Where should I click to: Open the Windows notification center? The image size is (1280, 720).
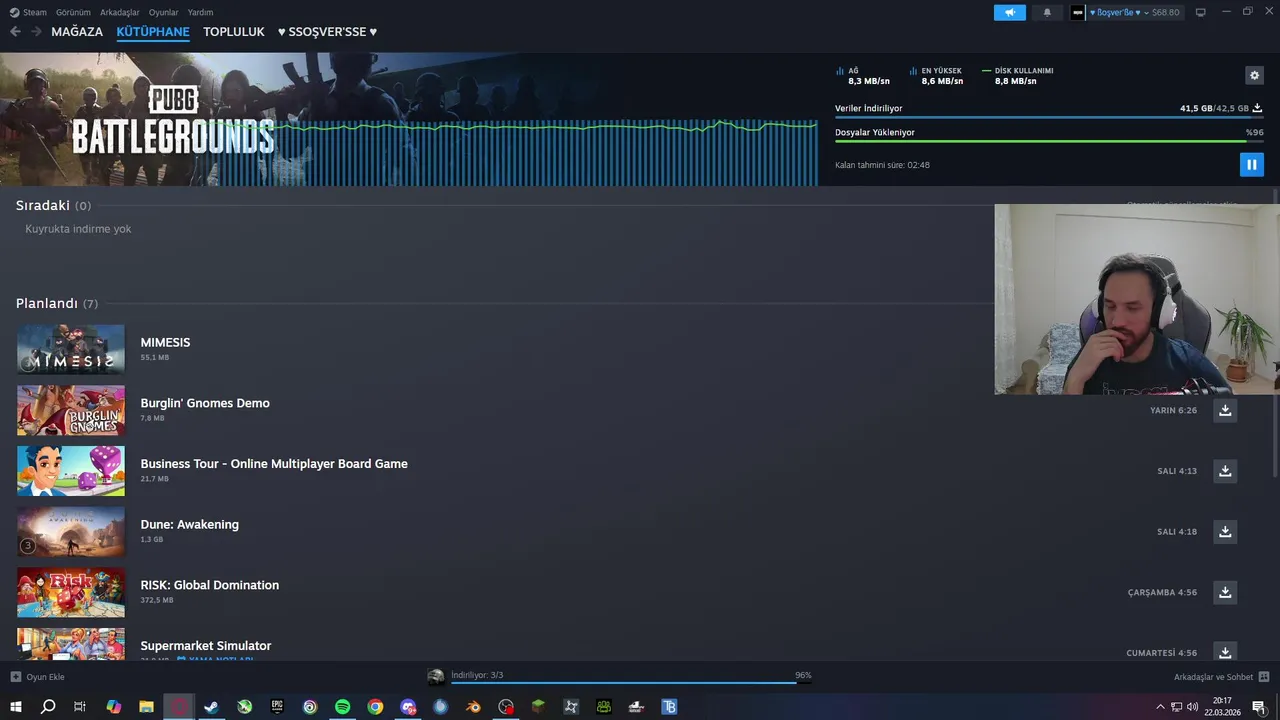1259,707
